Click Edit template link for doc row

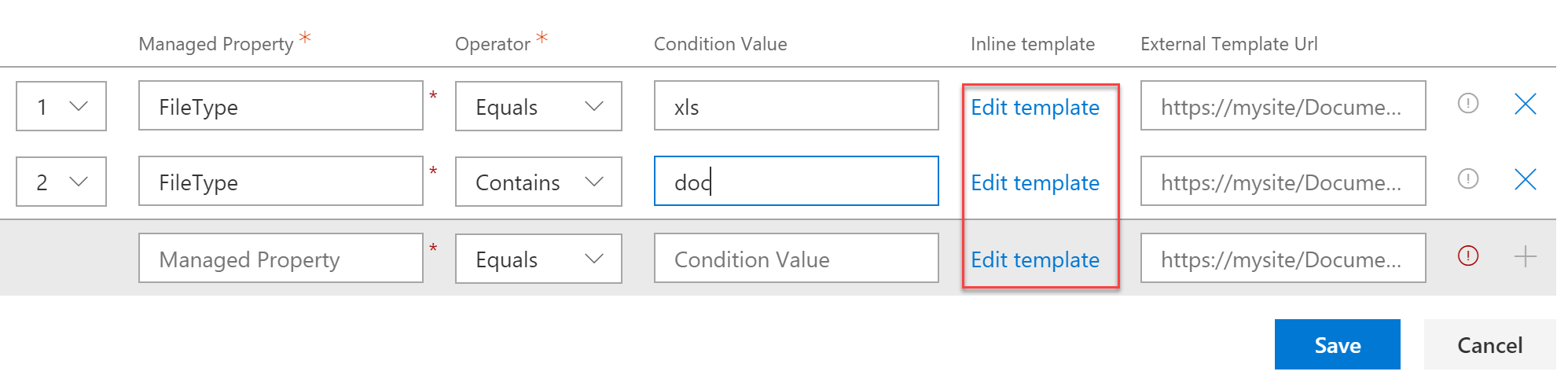coord(1035,182)
